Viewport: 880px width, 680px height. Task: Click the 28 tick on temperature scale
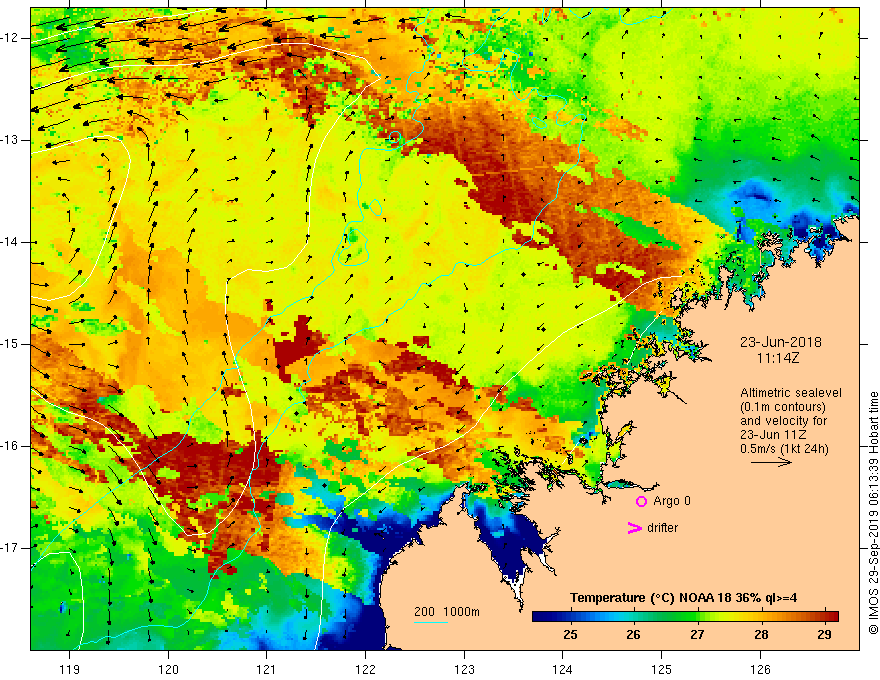click(761, 635)
